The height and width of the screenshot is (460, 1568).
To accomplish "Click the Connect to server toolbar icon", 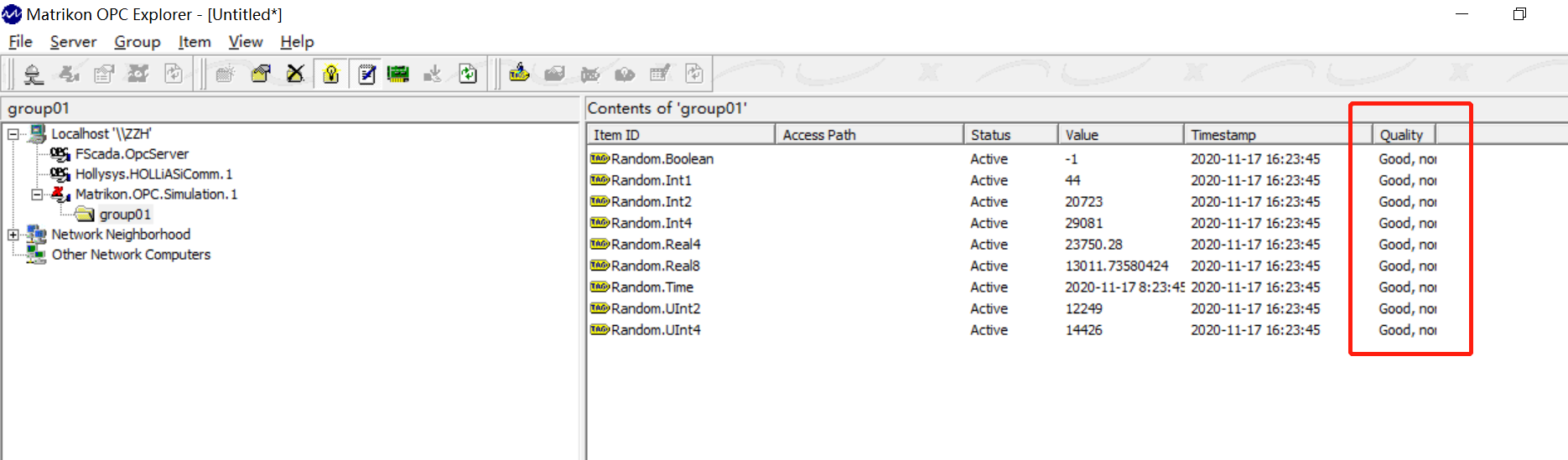I will point(34,75).
